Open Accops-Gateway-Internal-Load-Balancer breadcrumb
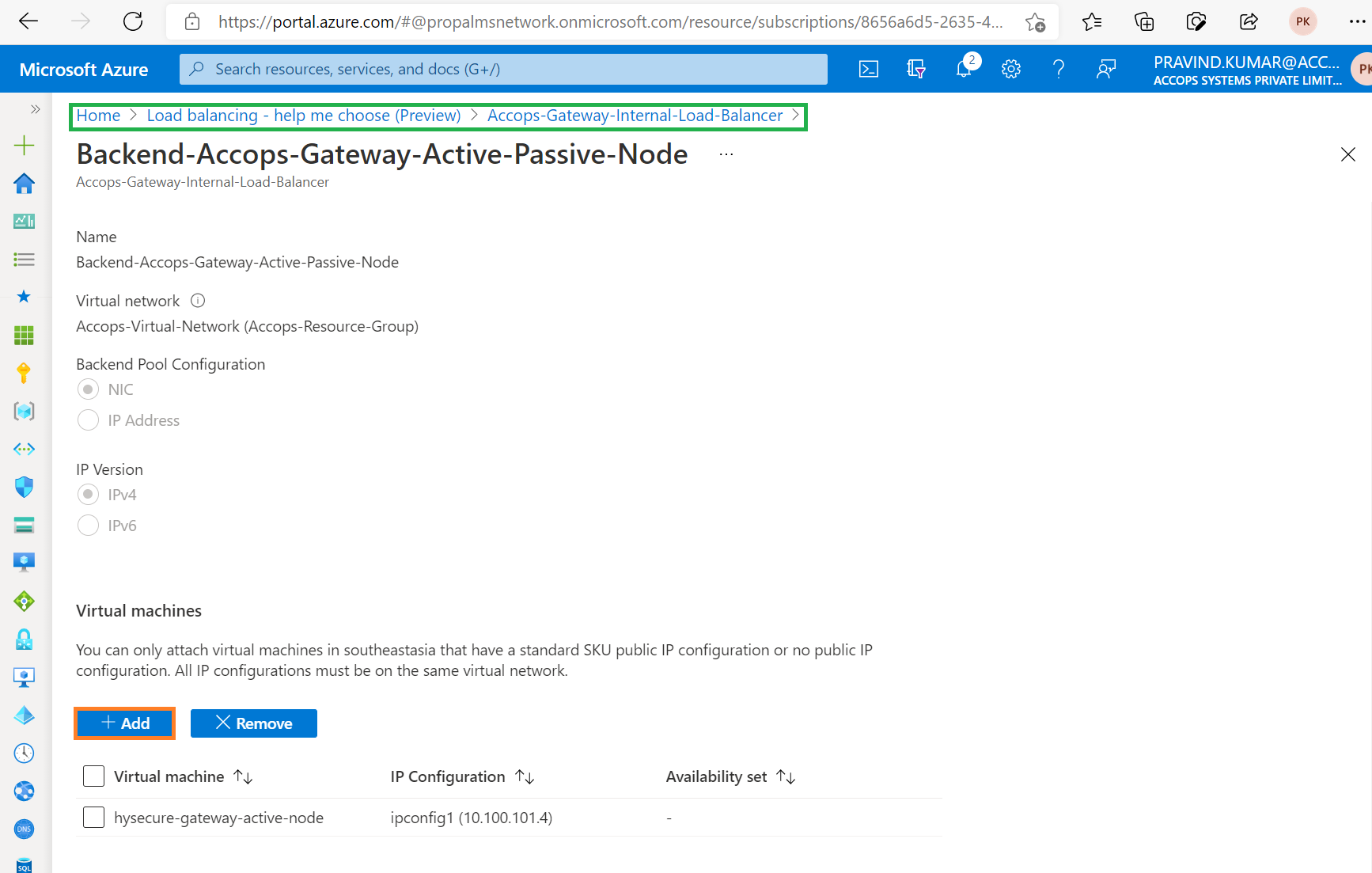The image size is (1372, 873). (635, 116)
